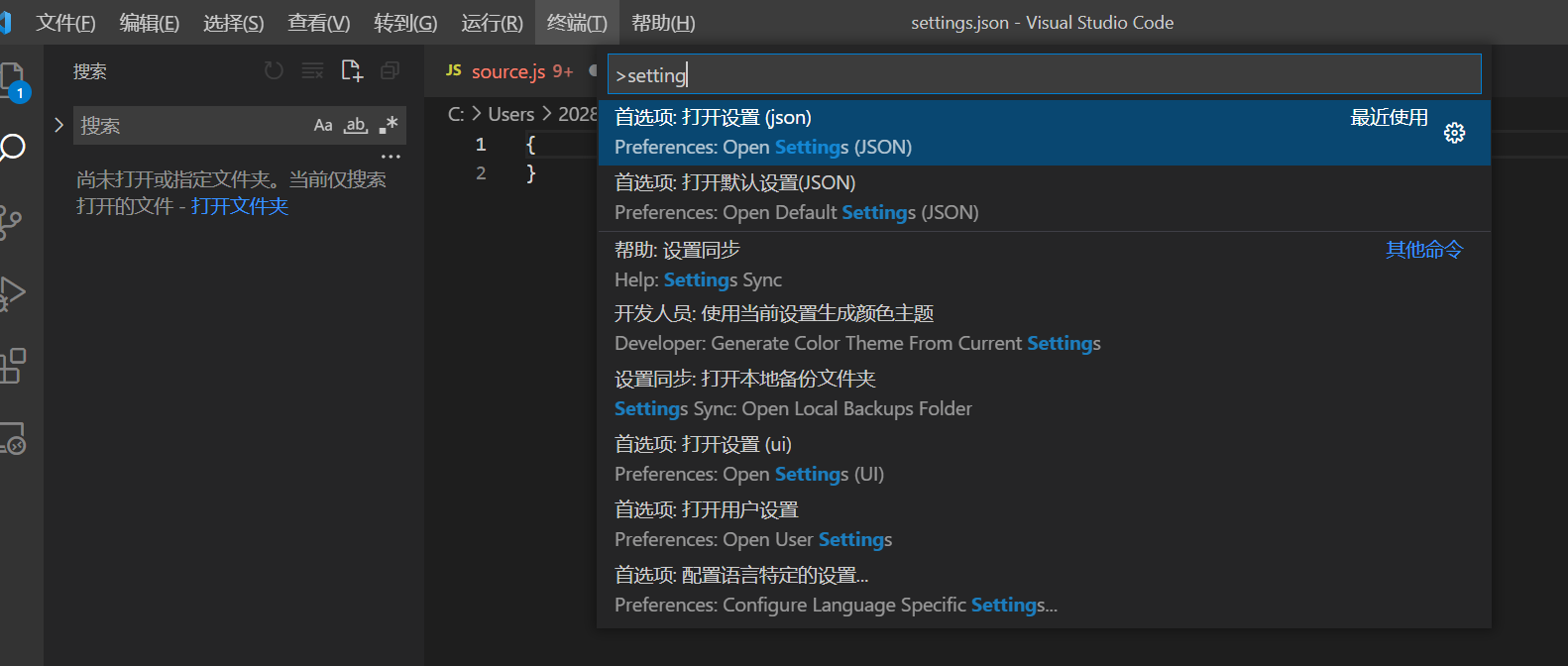Run Settings Sync: Open Local Backups Folder
The width and height of the screenshot is (1568, 666).
[x=1044, y=394]
